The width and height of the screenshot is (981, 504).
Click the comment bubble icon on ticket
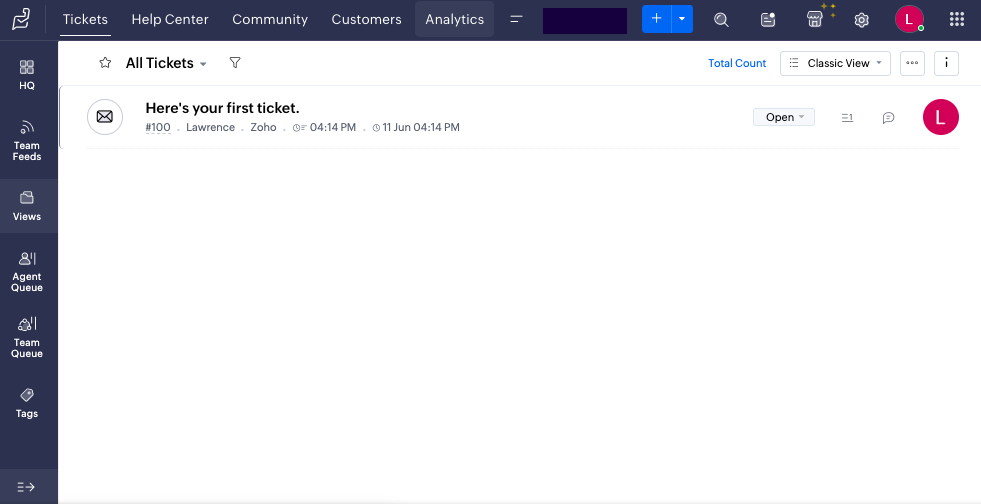pos(888,118)
